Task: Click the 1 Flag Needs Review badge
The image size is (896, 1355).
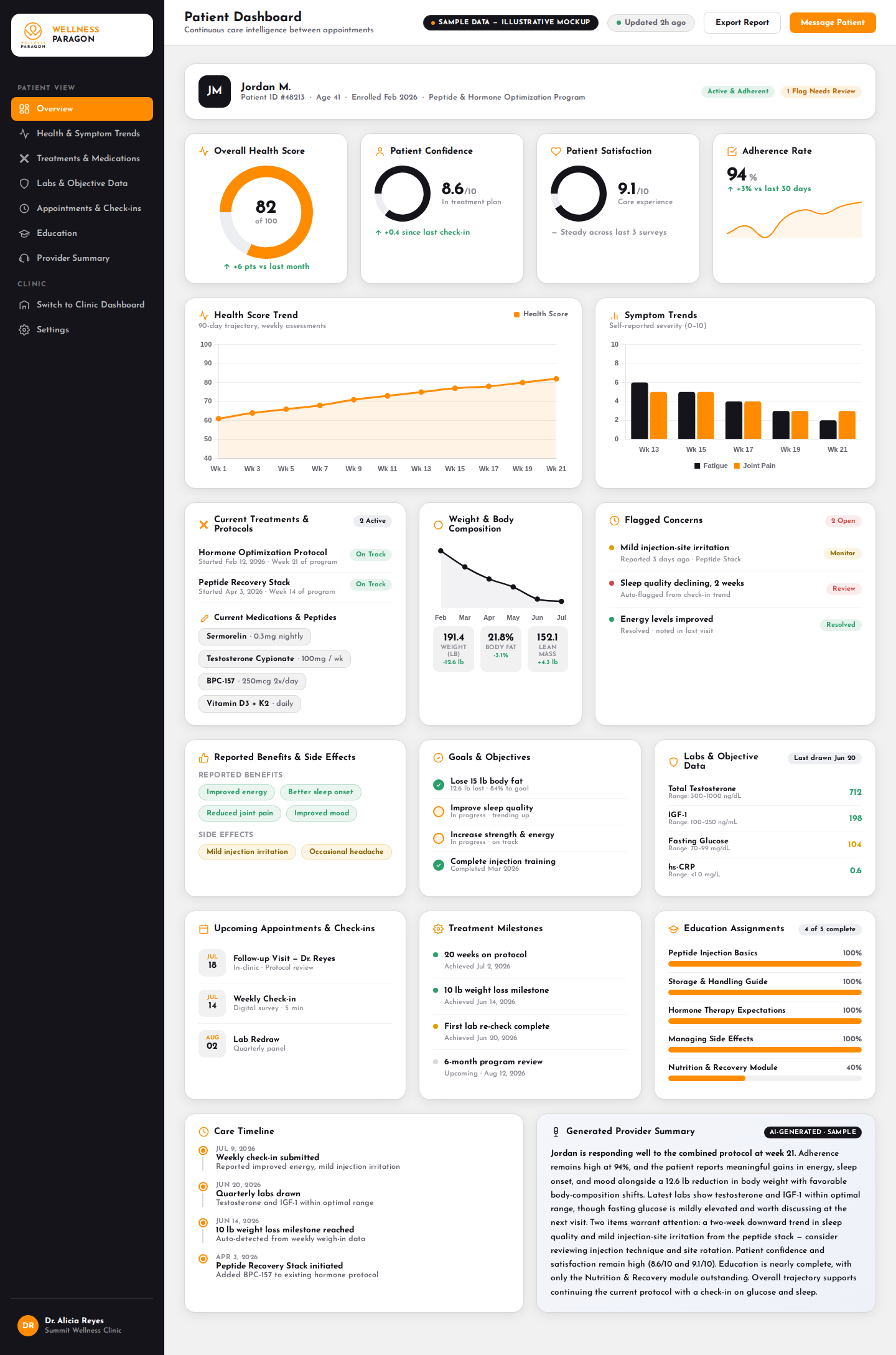Action: 821,91
